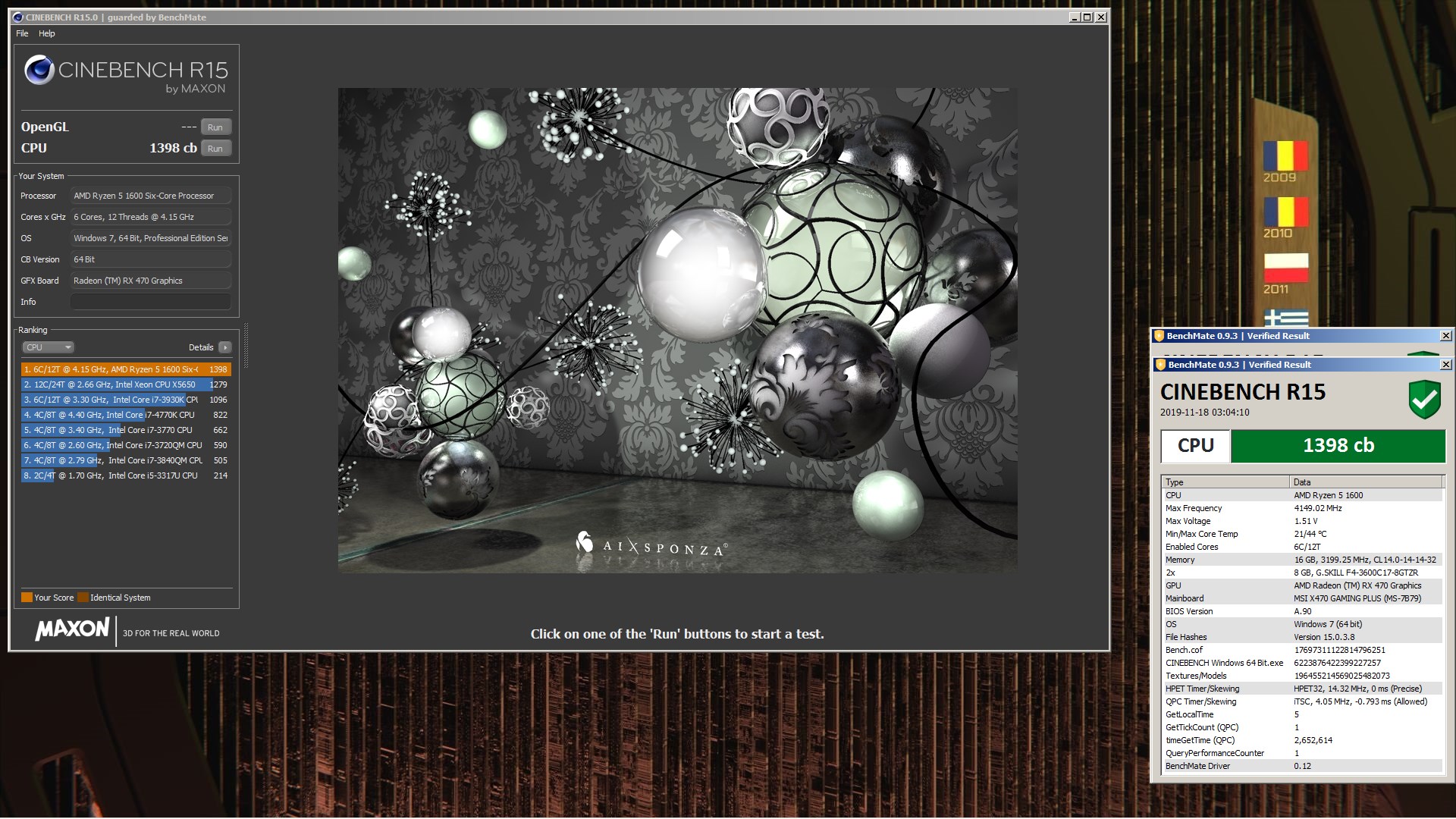This screenshot has width=1456, height=819.
Task: Click the Cores x GHz value field
Action: click(151, 217)
